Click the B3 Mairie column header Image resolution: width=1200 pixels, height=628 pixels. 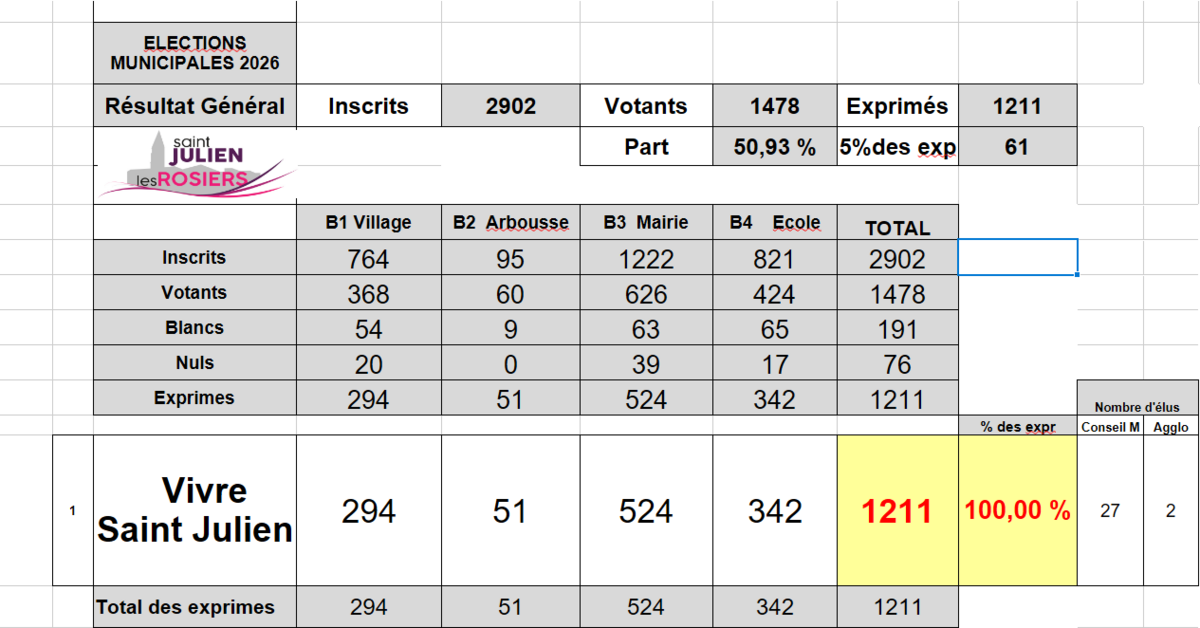(x=646, y=222)
